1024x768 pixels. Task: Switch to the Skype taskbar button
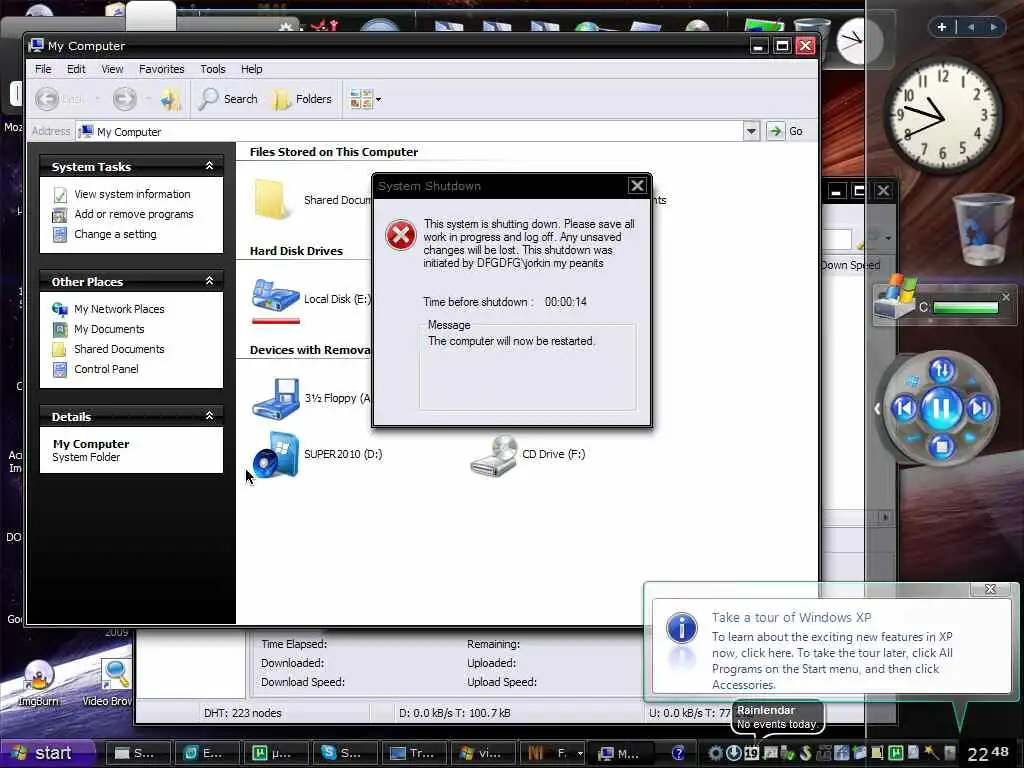pos(344,753)
